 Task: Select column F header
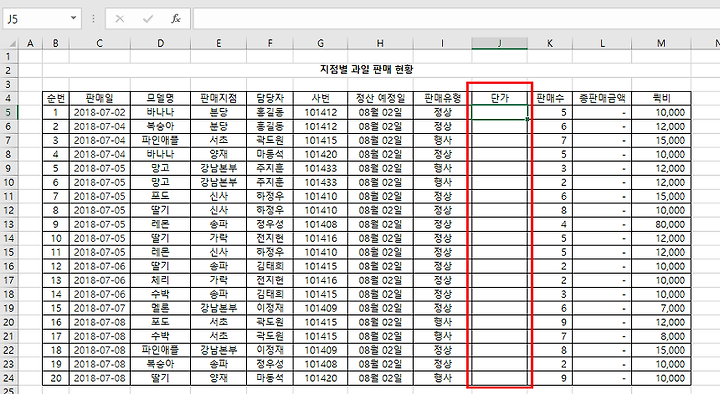[x=270, y=43]
